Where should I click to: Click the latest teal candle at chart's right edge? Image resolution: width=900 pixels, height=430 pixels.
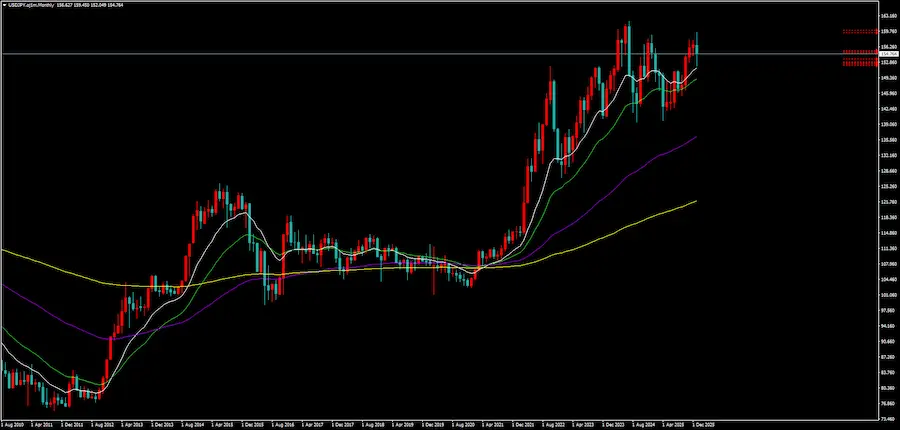696,46
